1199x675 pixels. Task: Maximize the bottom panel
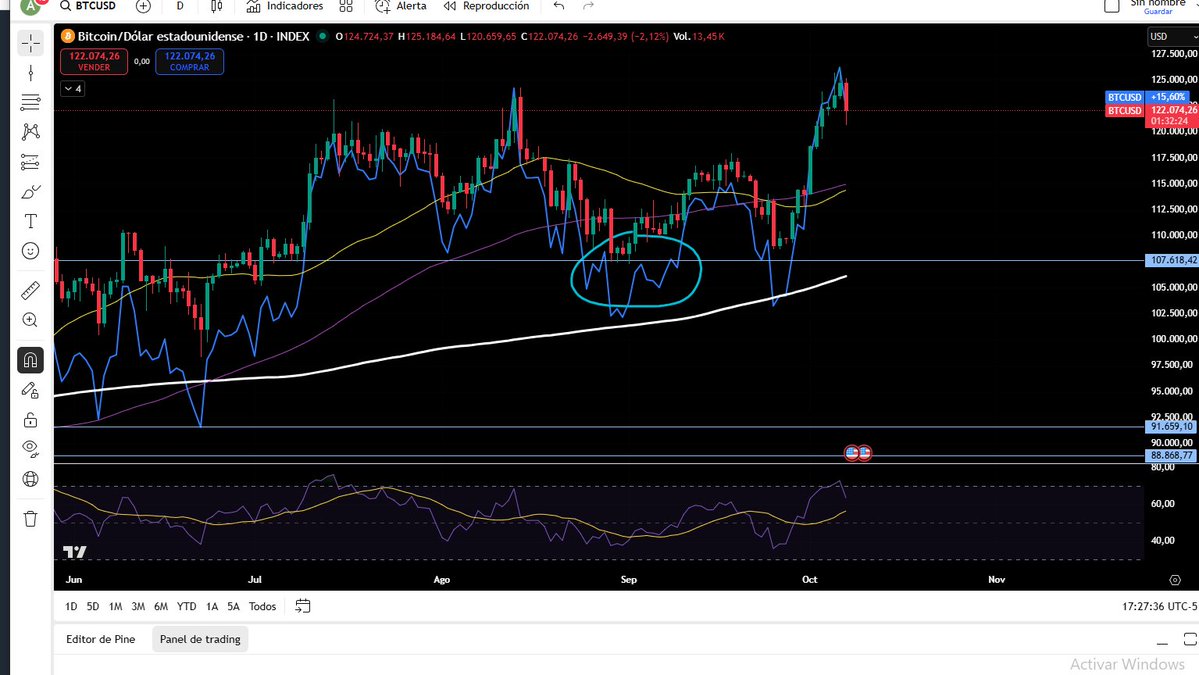[x=1190, y=639]
